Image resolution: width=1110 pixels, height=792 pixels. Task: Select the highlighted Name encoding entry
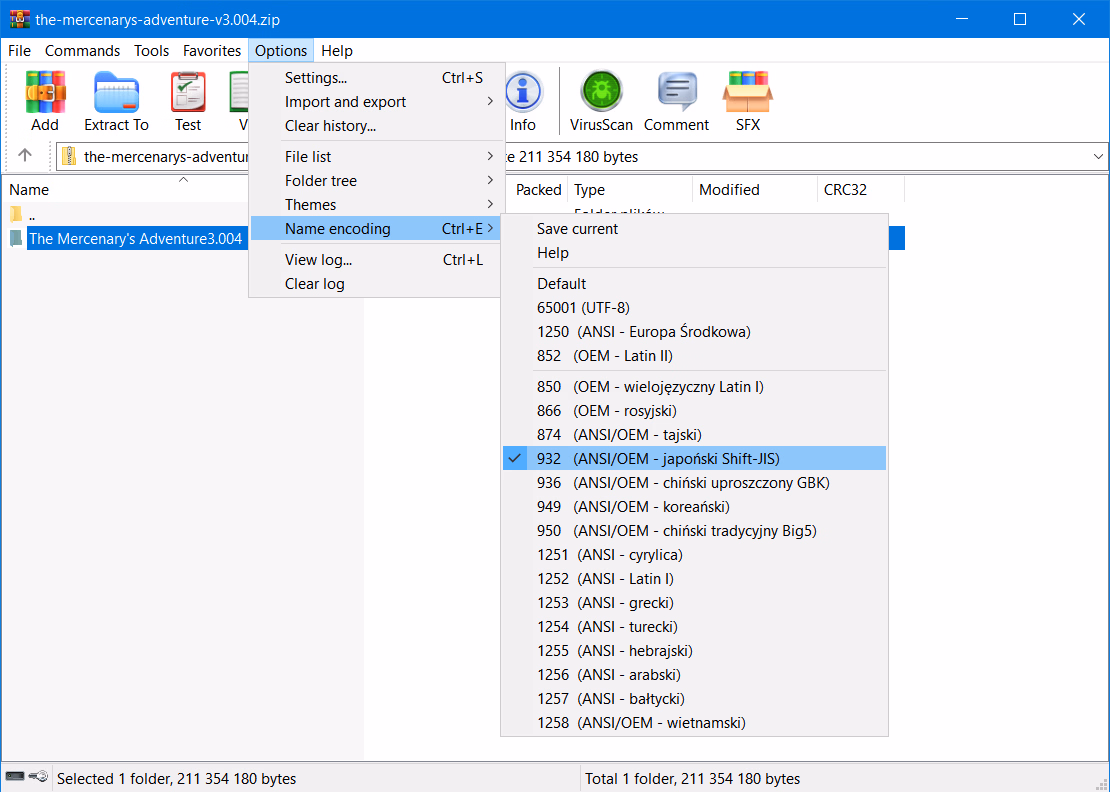point(377,229)
